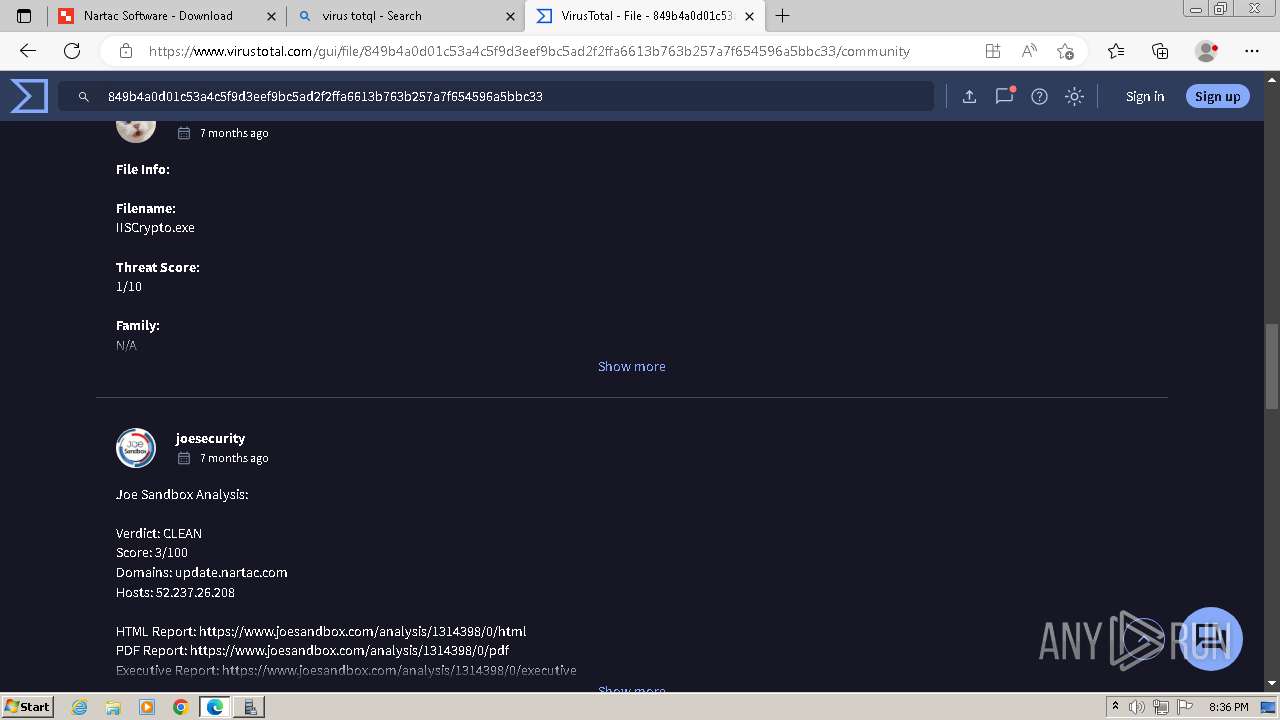Open the browser tab actions menu icon
Screen dimensions: 1280x720
click(24, 16)
